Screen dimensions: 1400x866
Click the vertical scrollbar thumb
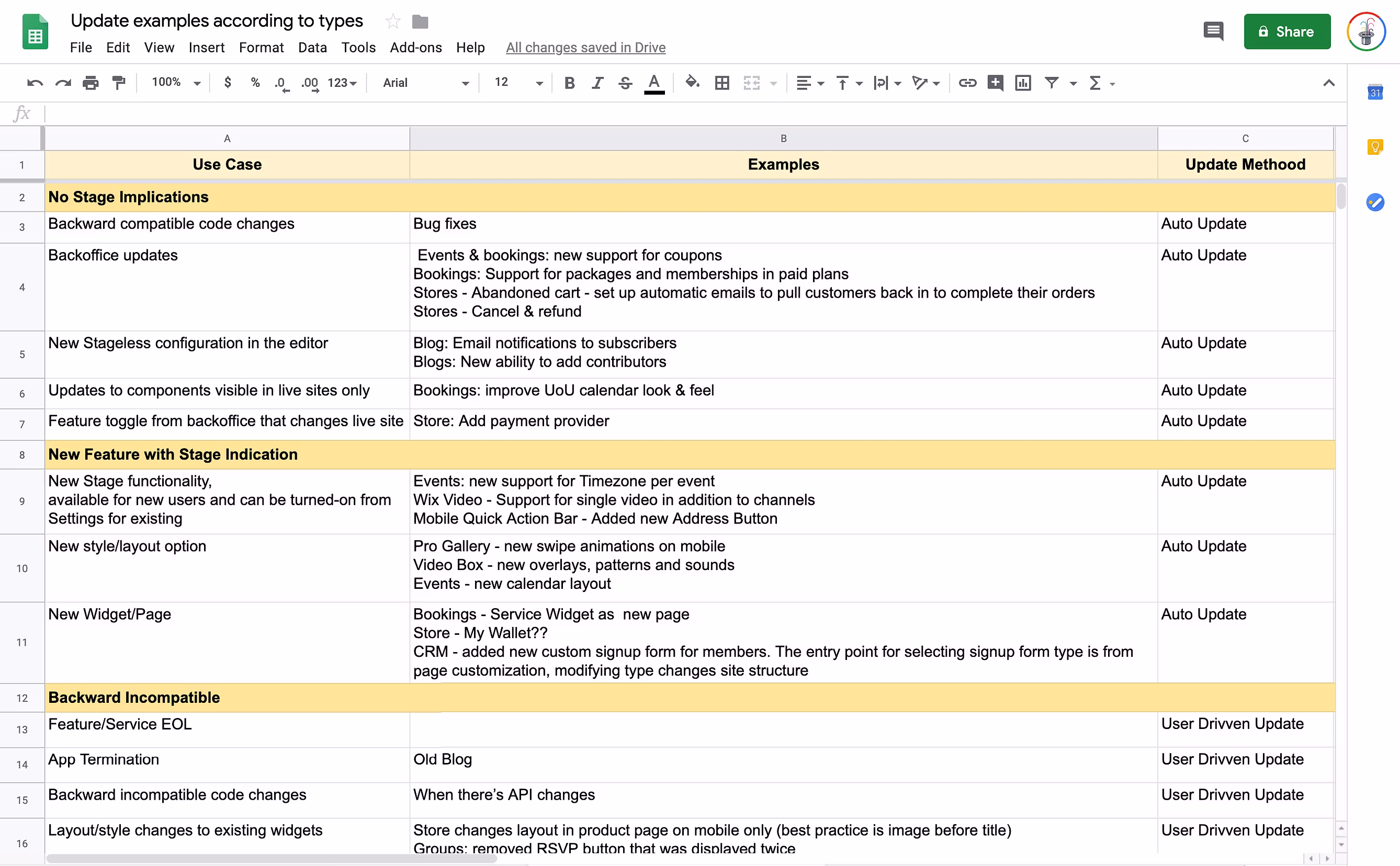1340,197
